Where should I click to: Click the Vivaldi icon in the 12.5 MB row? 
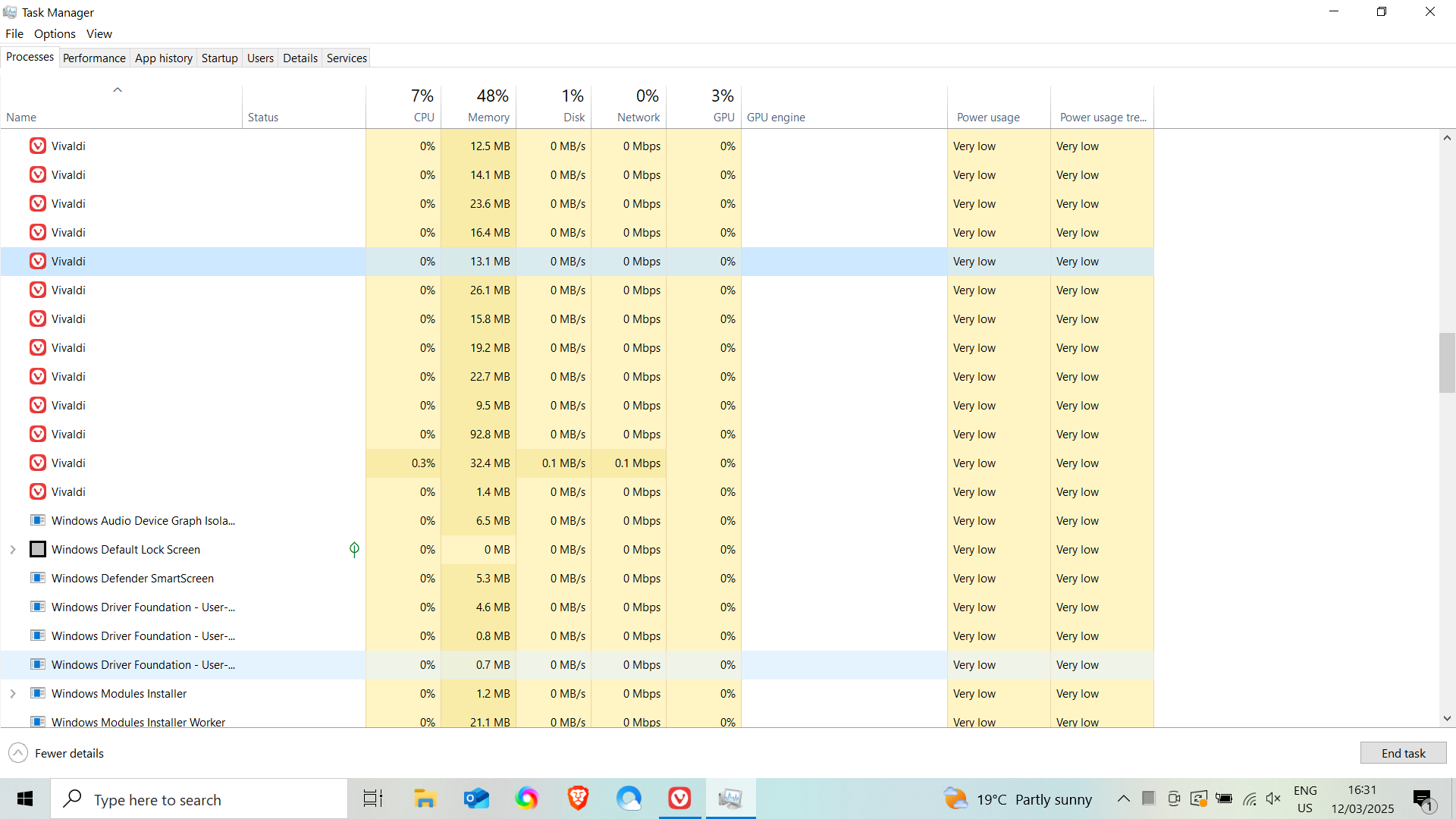[x=38, y=146]
